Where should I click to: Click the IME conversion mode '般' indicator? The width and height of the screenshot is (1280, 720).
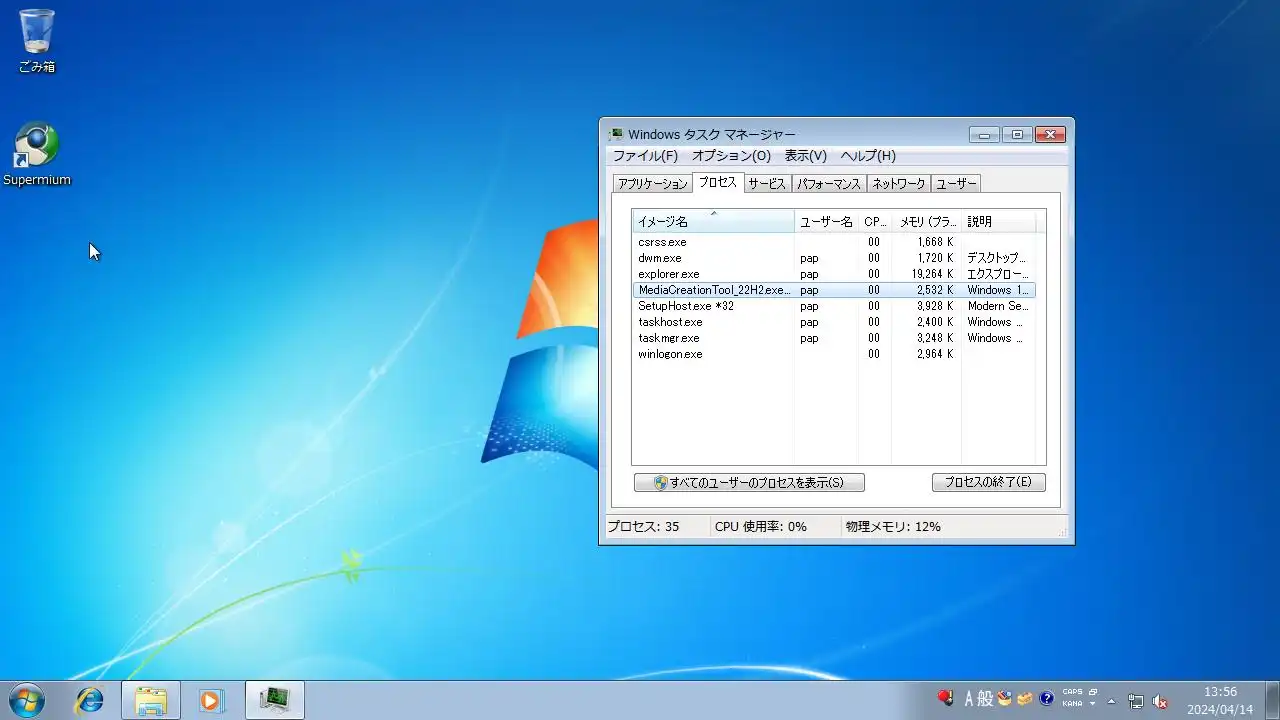985,699
